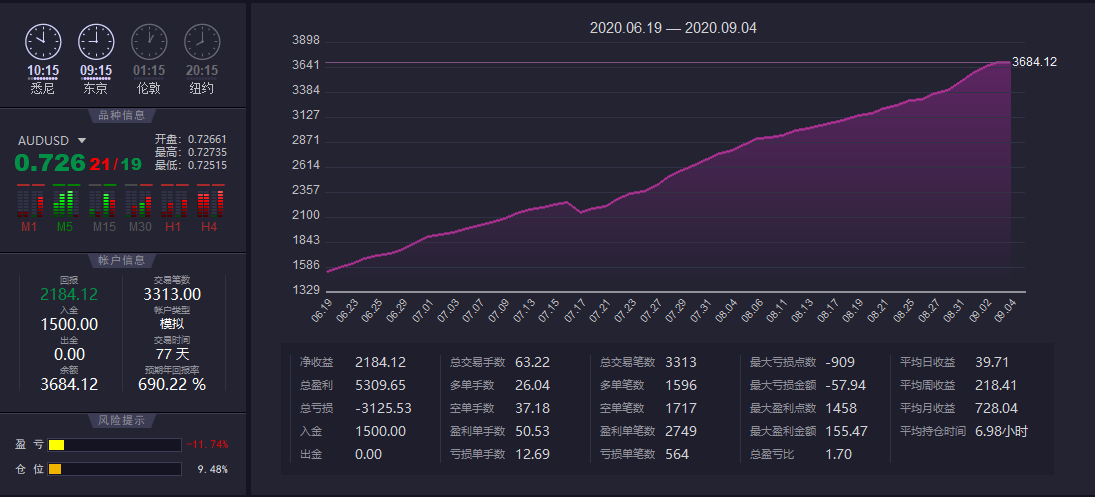Select the H4 timeframe indicator bars
This screenshot has width=1095, height=497.
pyautogui.click(x=208, y=202)
